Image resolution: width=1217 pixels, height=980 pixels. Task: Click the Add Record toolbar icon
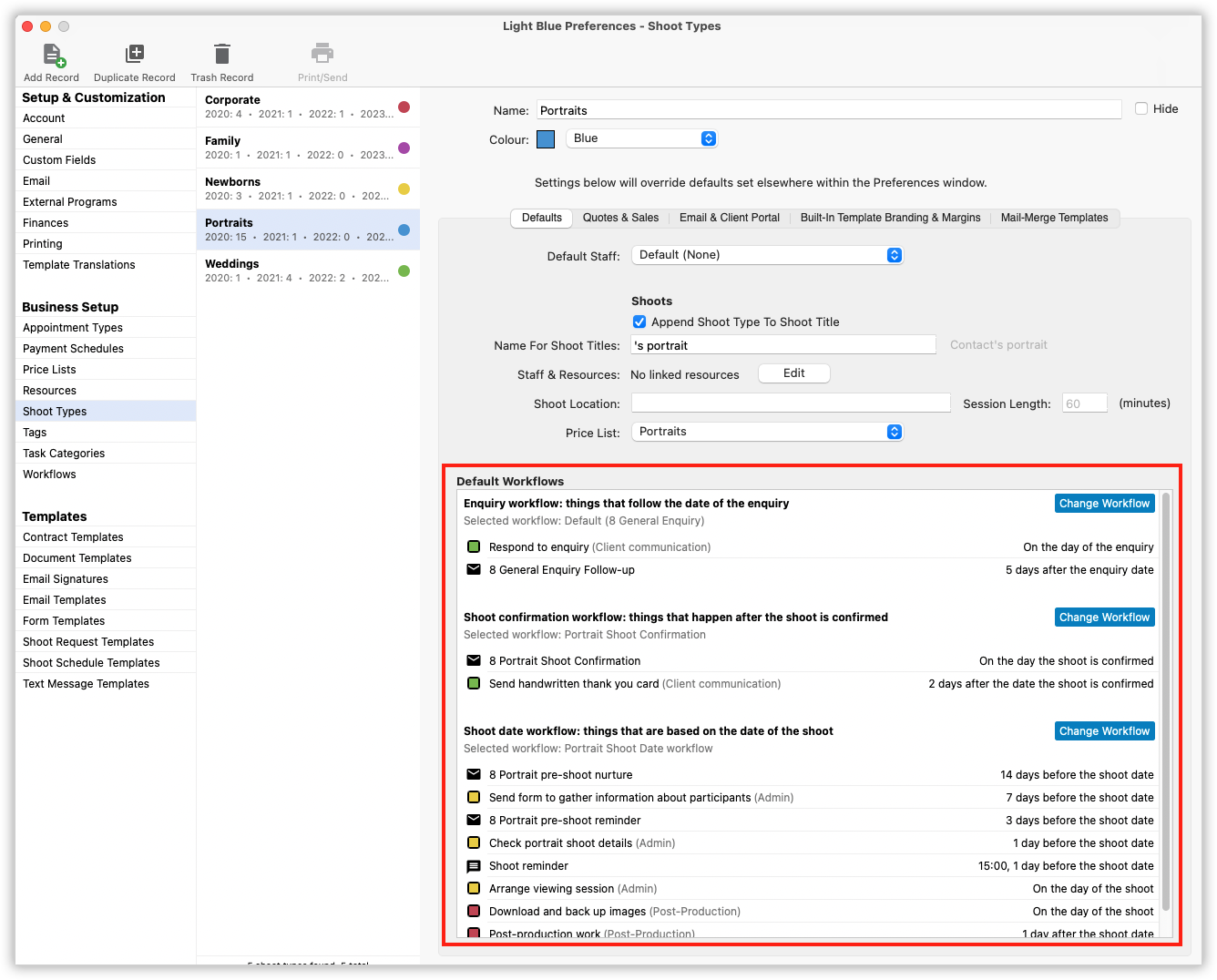point(51,56)
